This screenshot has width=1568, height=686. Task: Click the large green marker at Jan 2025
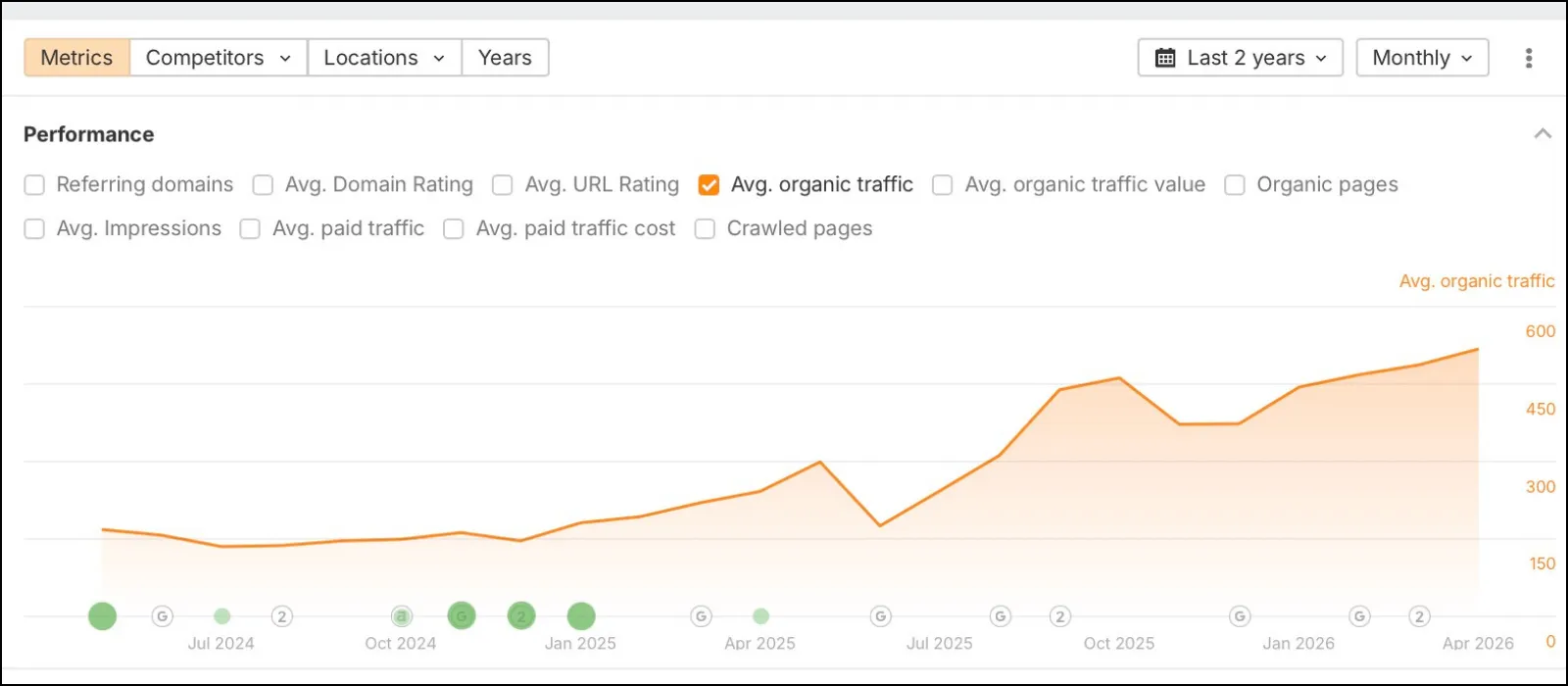[581, 616]
